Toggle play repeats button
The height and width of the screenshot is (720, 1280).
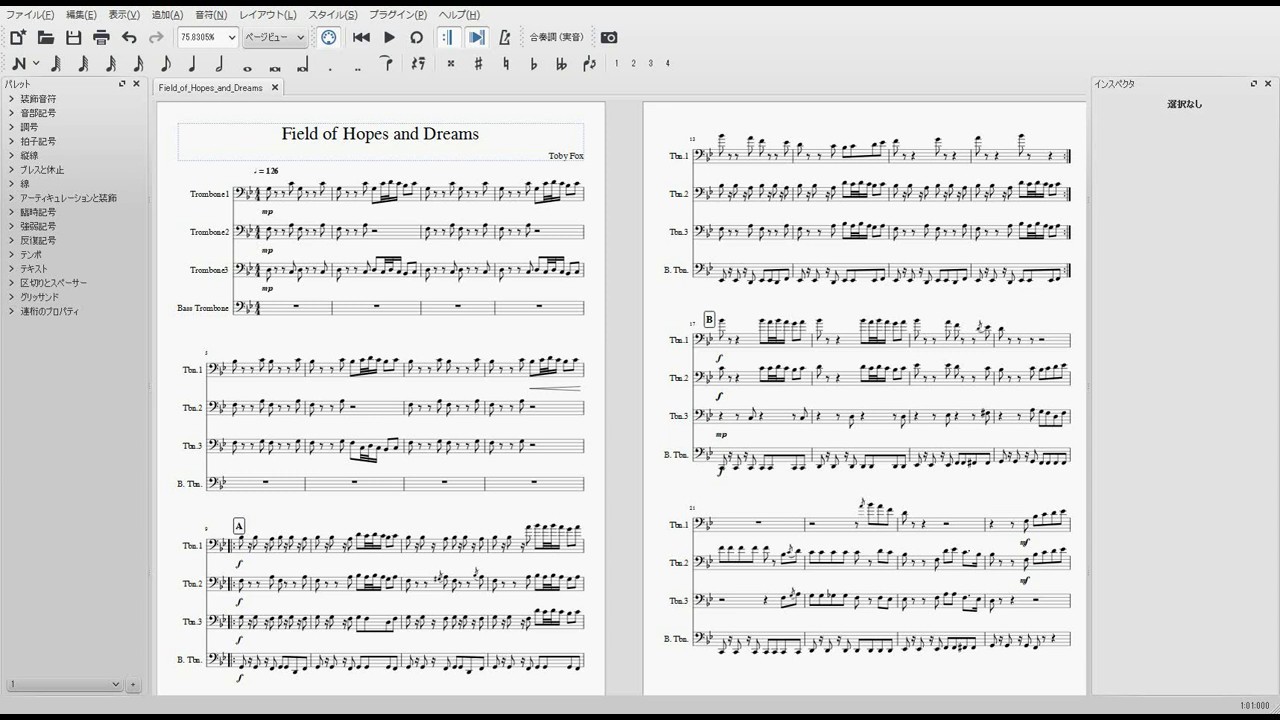pyautogui.click(x=449, y=38)
